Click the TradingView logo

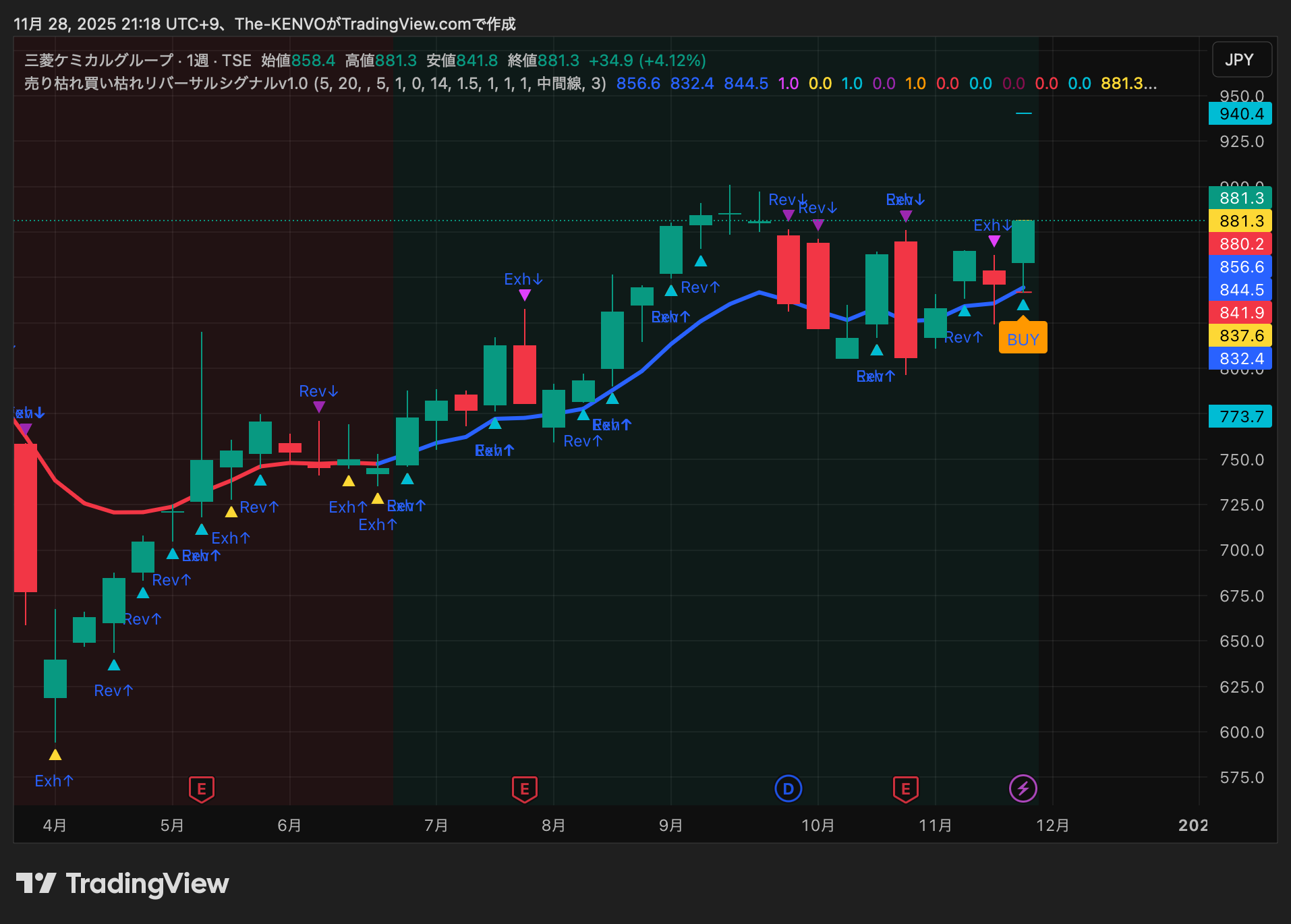point(123,884)
